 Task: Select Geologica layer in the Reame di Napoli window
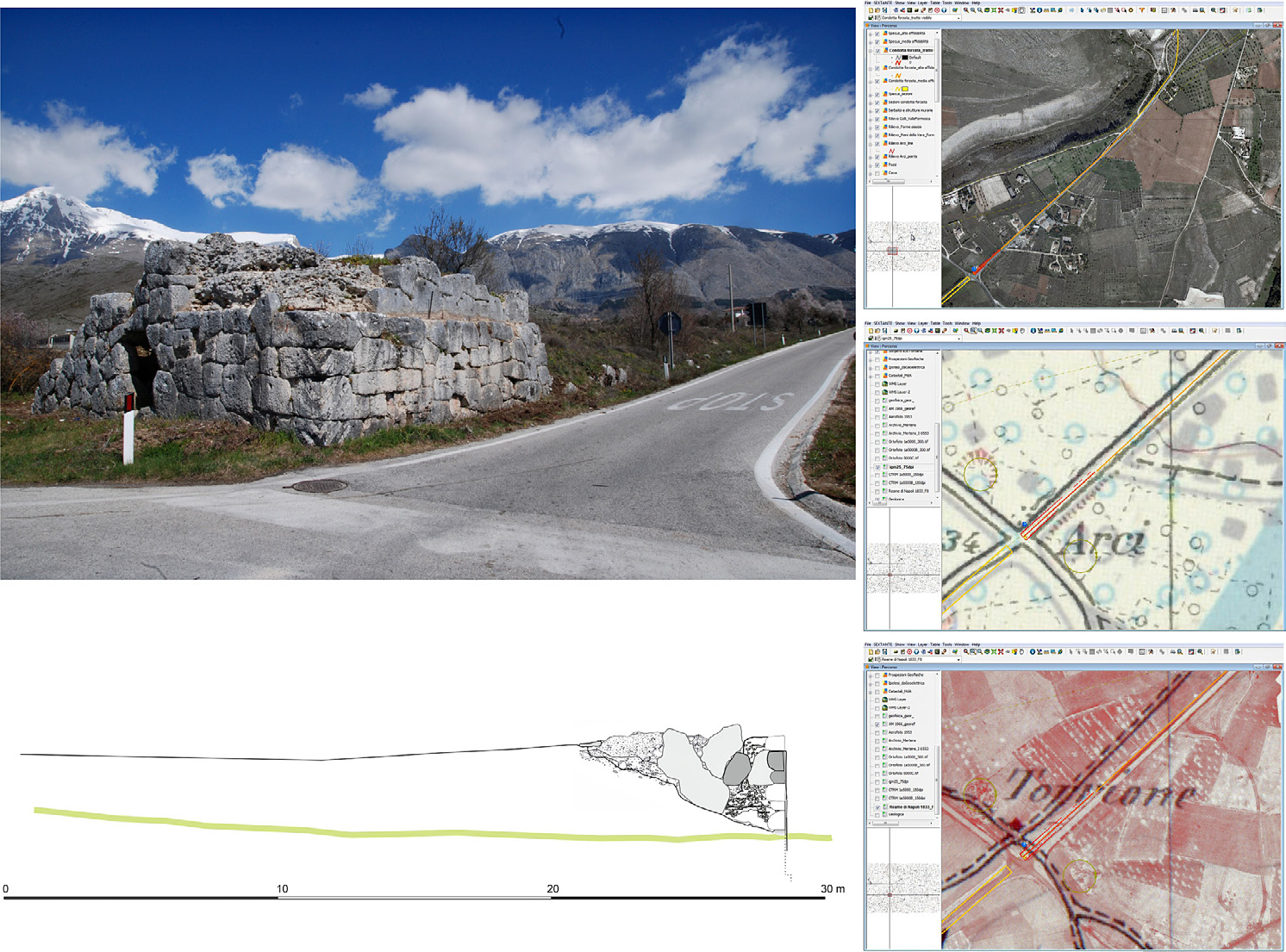[x=896, y=814]
